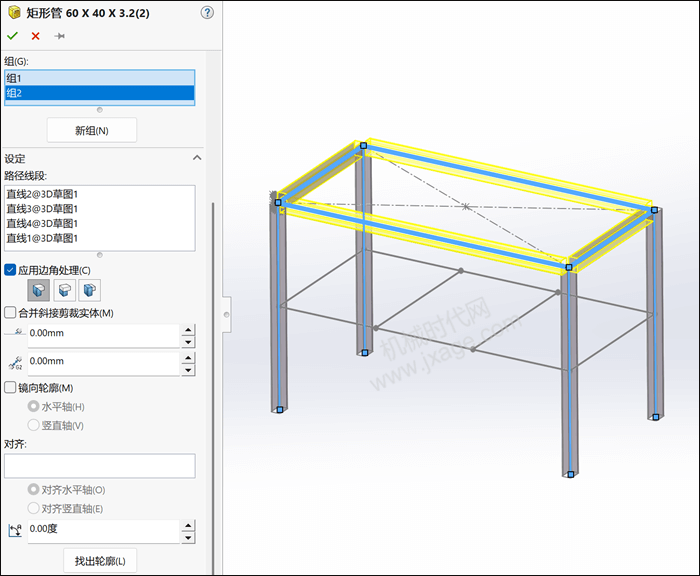Select the end butt2 corner treatment icon

coord(89,290)
